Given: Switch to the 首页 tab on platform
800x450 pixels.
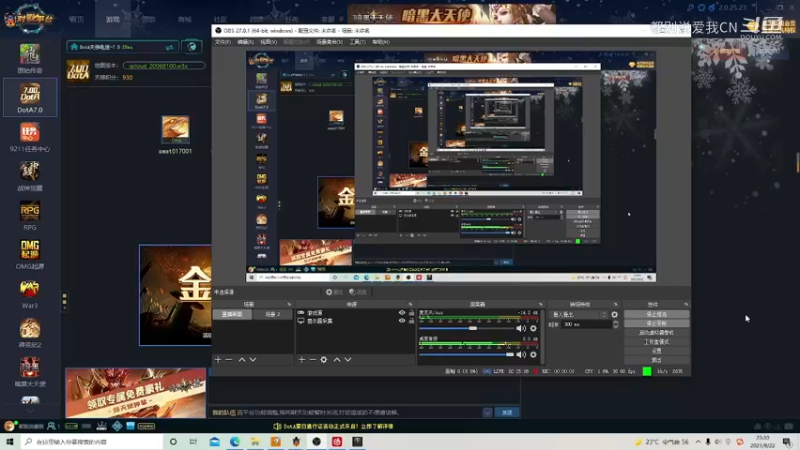Looking at the screenshot, I should [77, 19].
